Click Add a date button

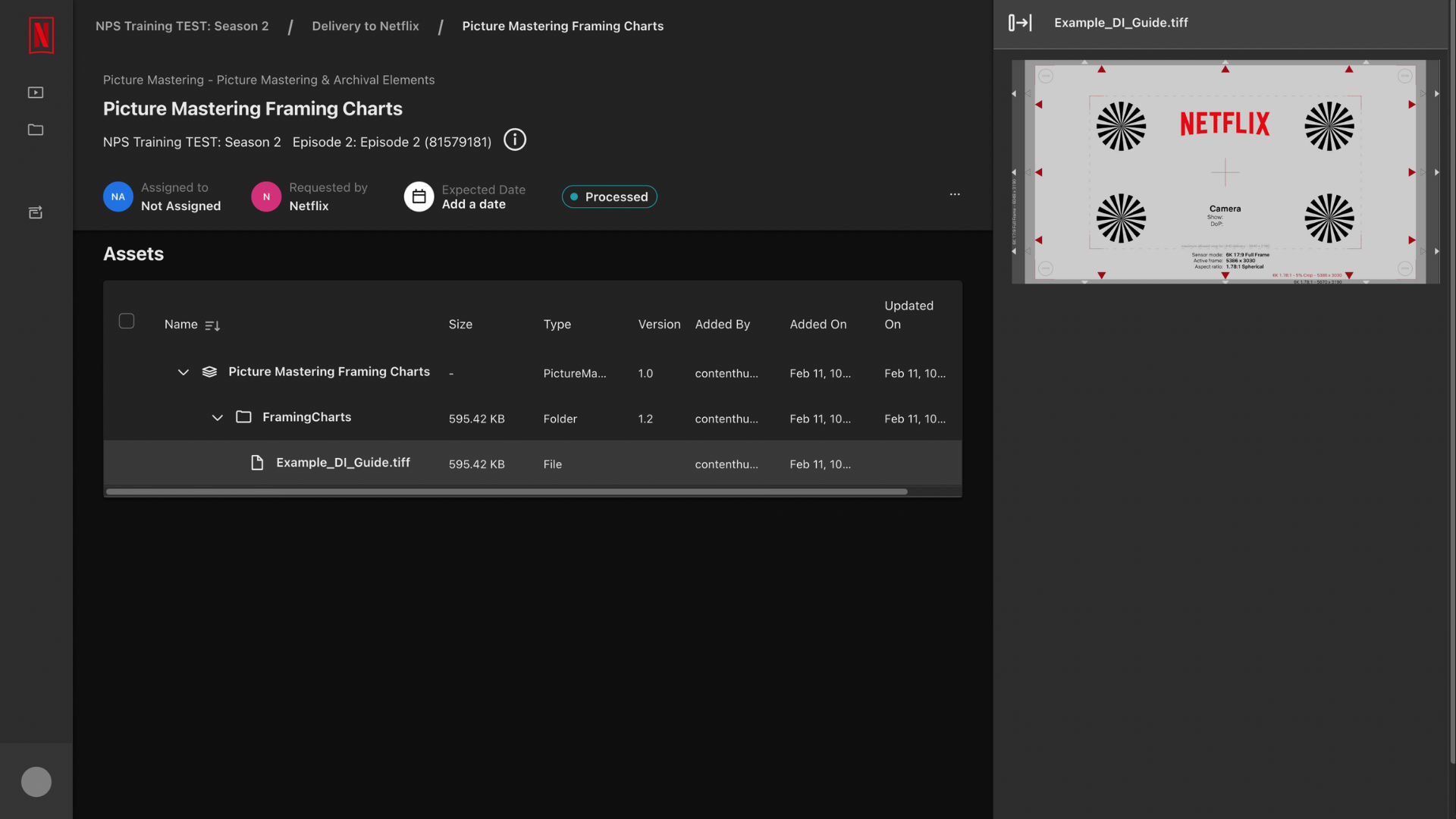coord(474,204)
